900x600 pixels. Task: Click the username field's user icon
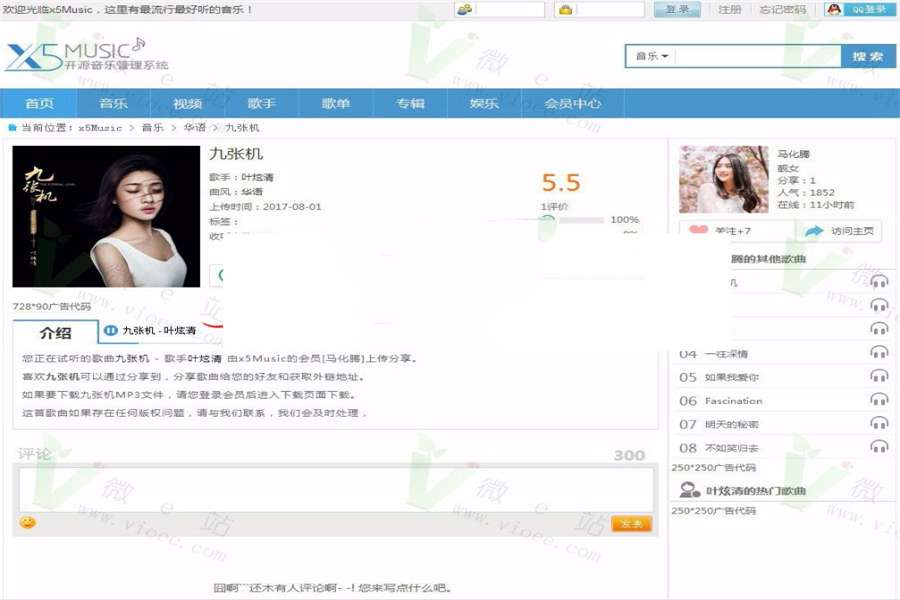tap(464, 9)
